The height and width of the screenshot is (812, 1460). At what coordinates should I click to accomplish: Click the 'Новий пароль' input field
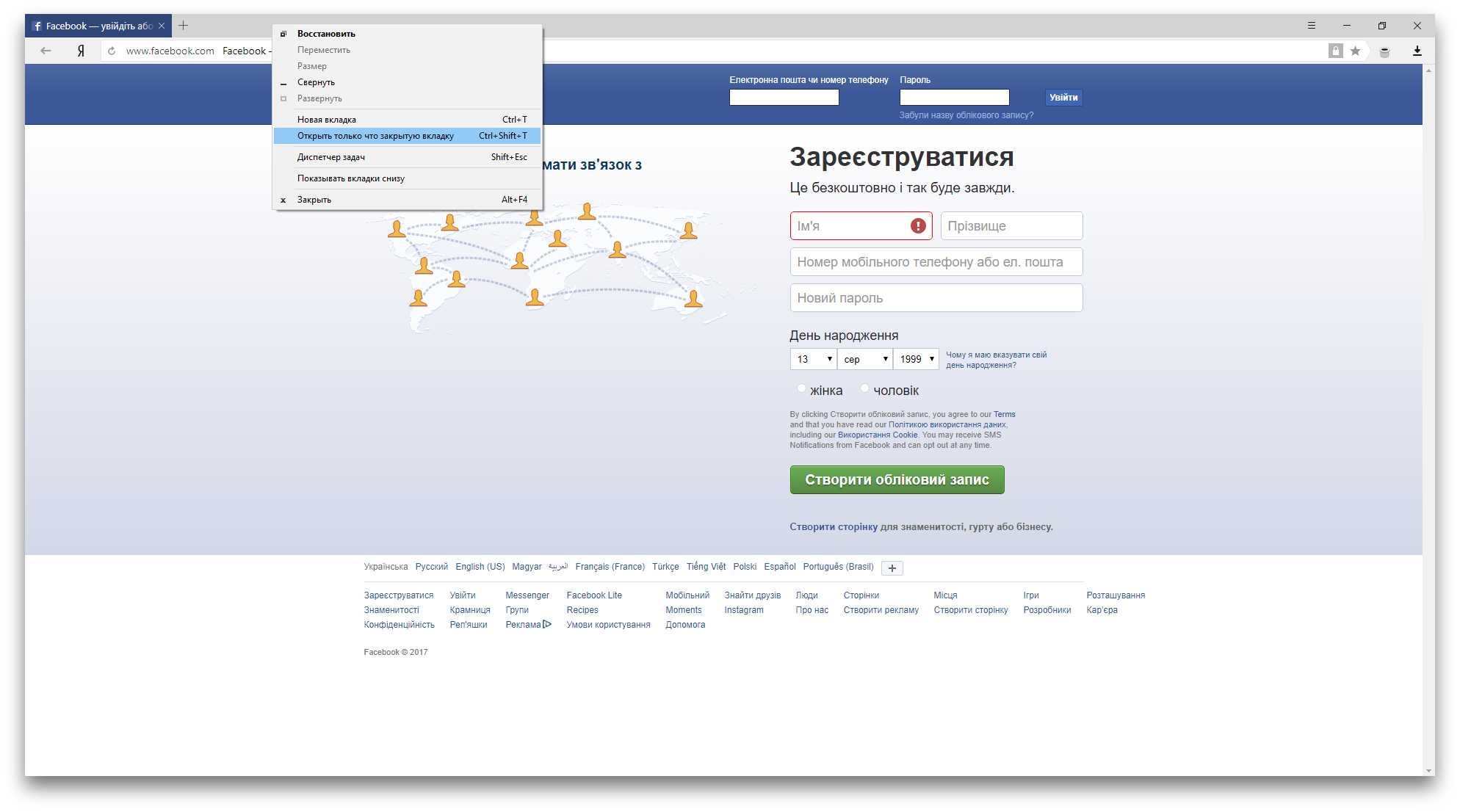click(x=936, y=298)
